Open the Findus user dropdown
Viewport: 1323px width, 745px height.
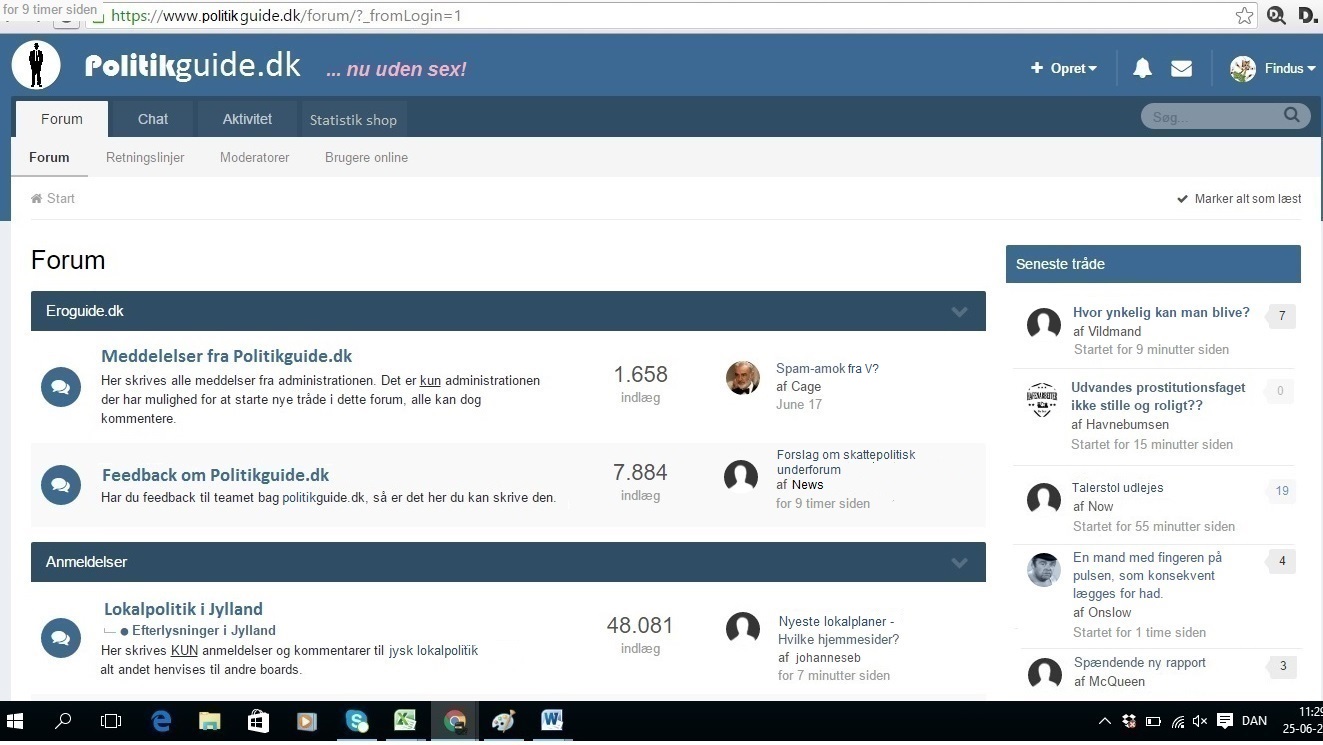[x=1290, y=68]
